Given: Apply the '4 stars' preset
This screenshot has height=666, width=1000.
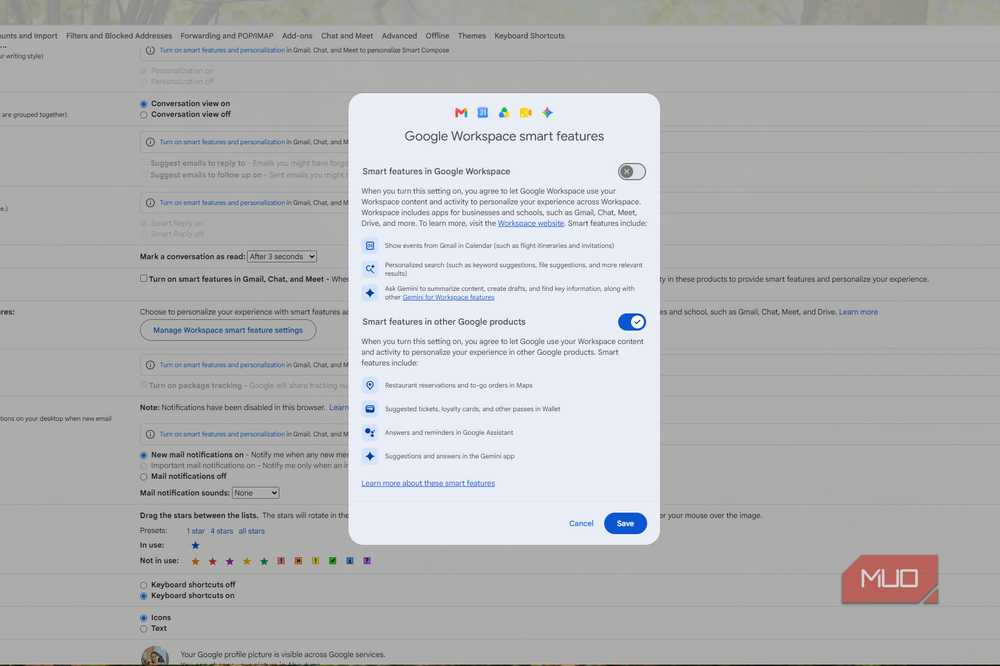Looking at the screenshot, I should (222, 531).
